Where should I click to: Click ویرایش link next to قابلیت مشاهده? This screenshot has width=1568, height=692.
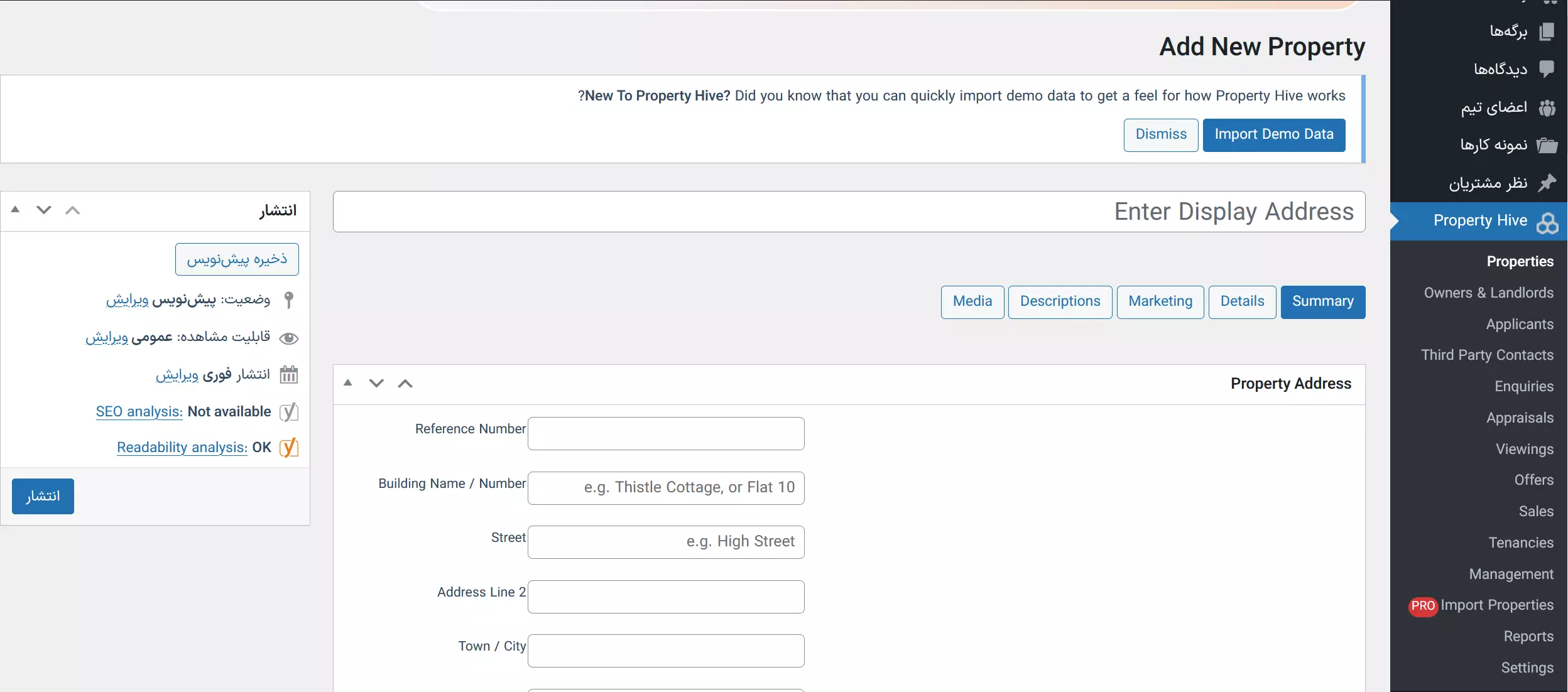pos(107,338)
